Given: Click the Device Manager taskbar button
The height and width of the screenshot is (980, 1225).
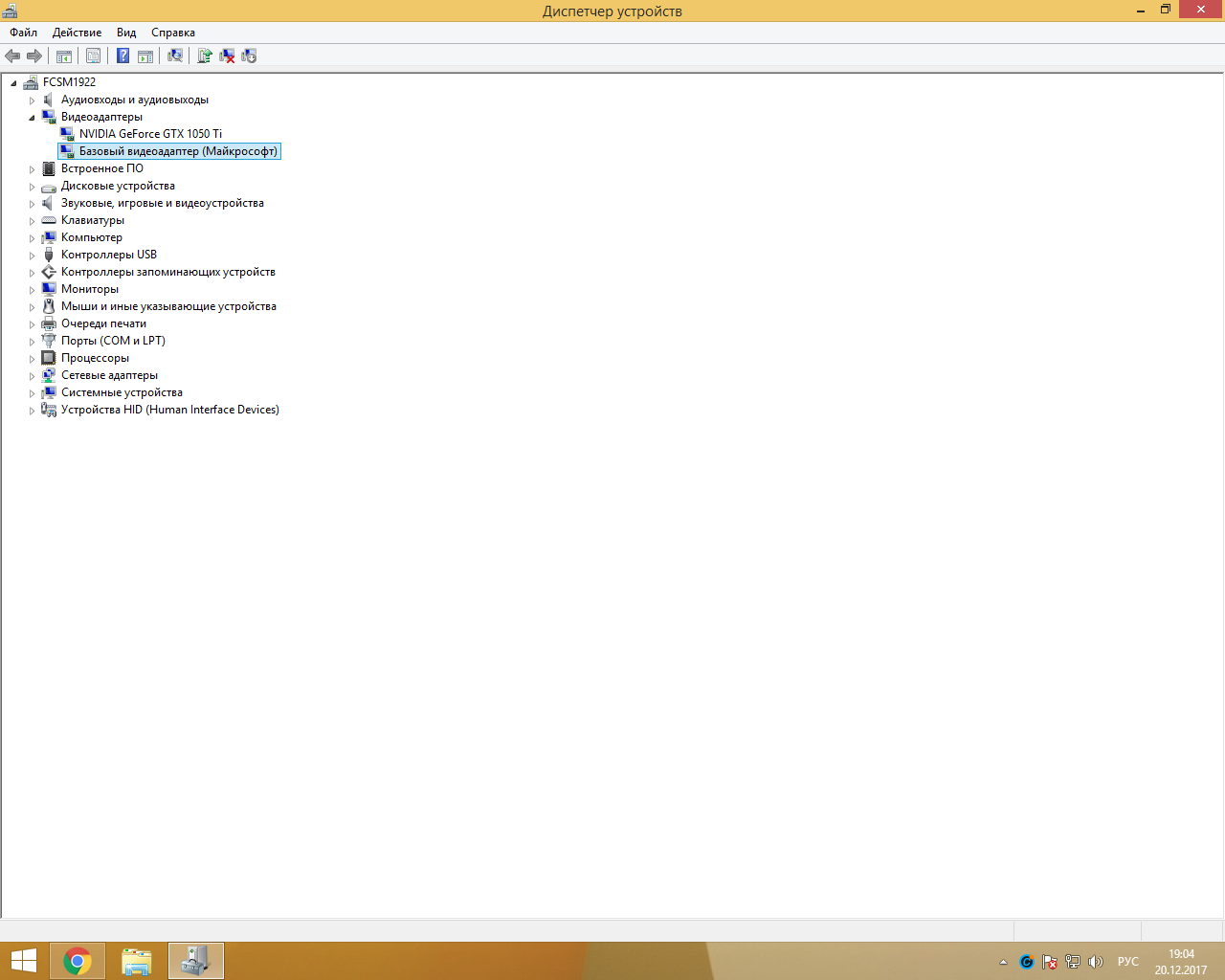Looking at the screenshot, I should click(196, 961).
